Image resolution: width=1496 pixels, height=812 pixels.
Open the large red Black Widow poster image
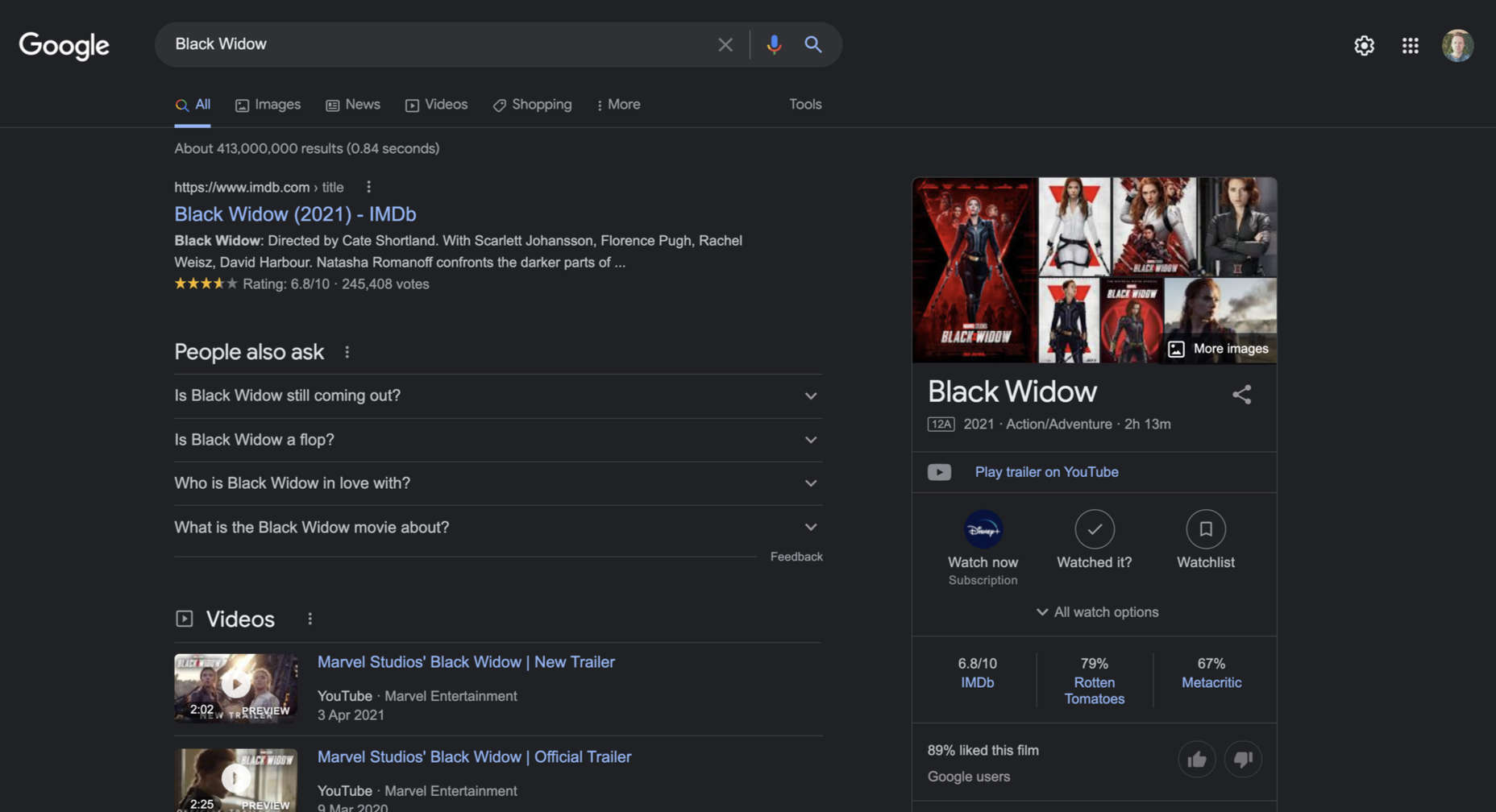(974, 270)
